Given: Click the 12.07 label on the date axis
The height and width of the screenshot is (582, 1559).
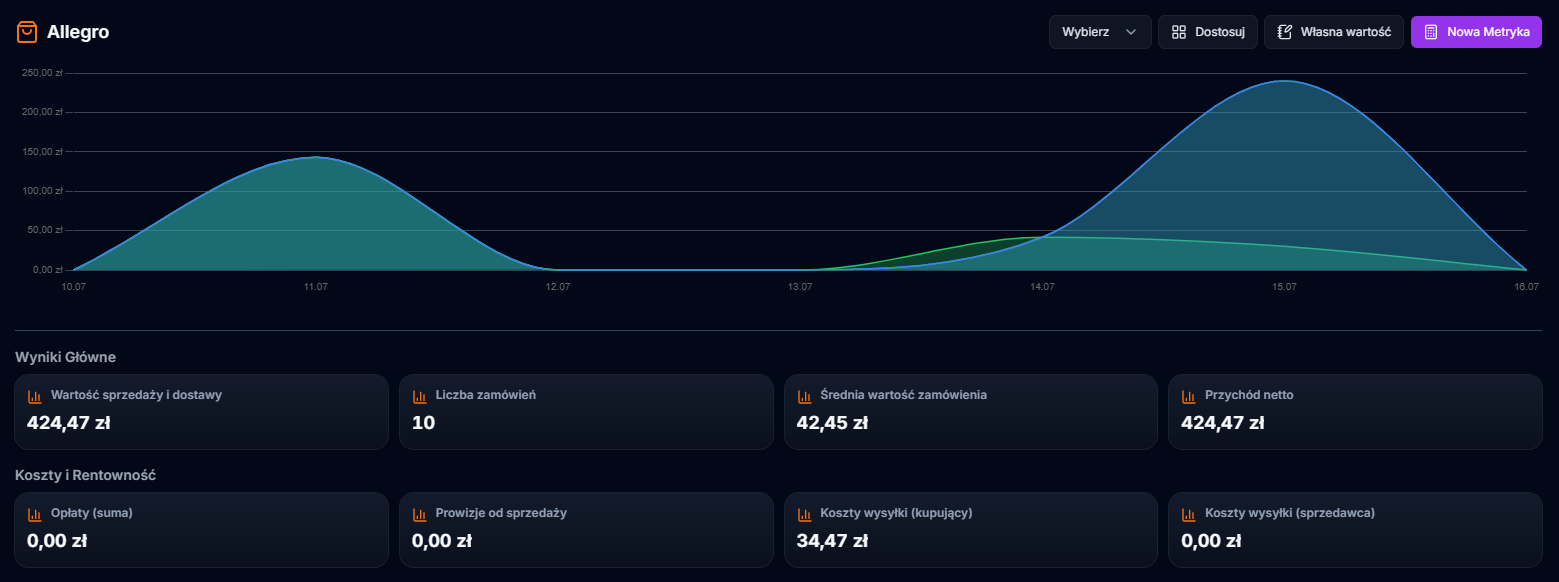Looking at the screenshot, I should [x=558, y=286].
